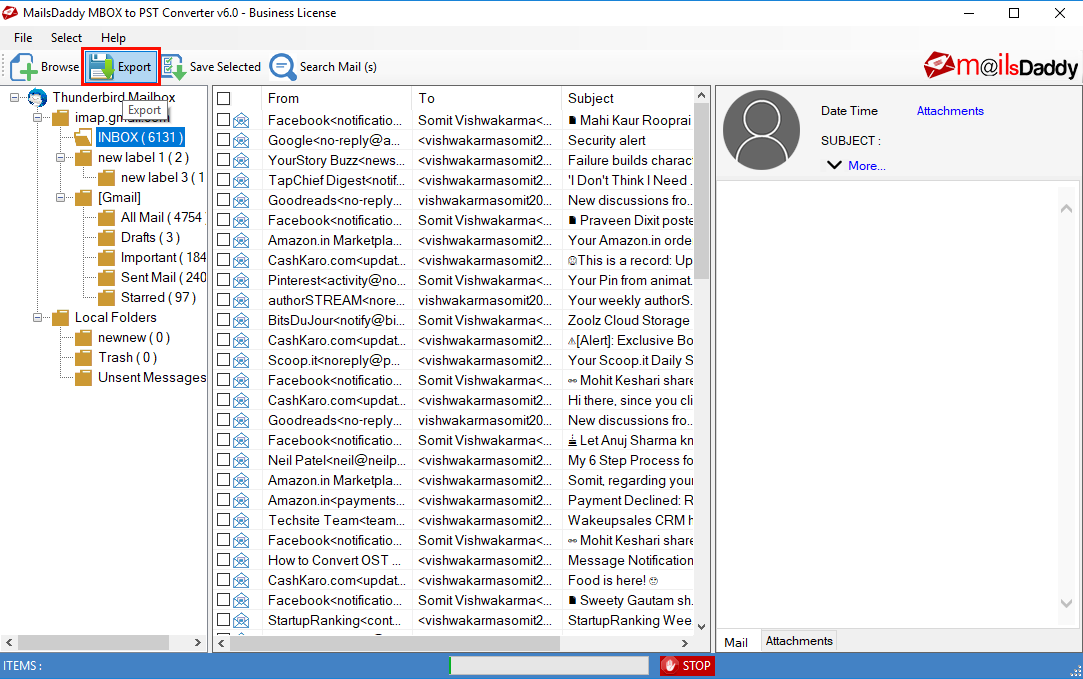
Task: Expand the More... chevron in preview header
Action: coord(834,165)
